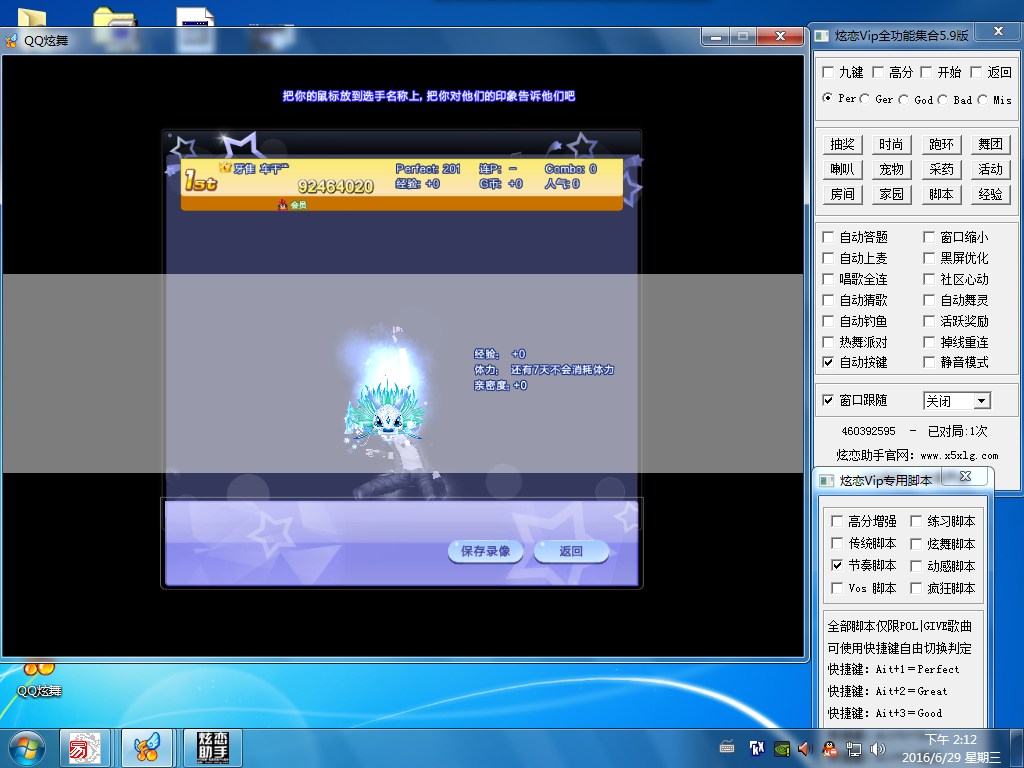Screen dimensions: 1024x768
Task: Click the 1st player name in results
Action: click(x=261, y=169)
